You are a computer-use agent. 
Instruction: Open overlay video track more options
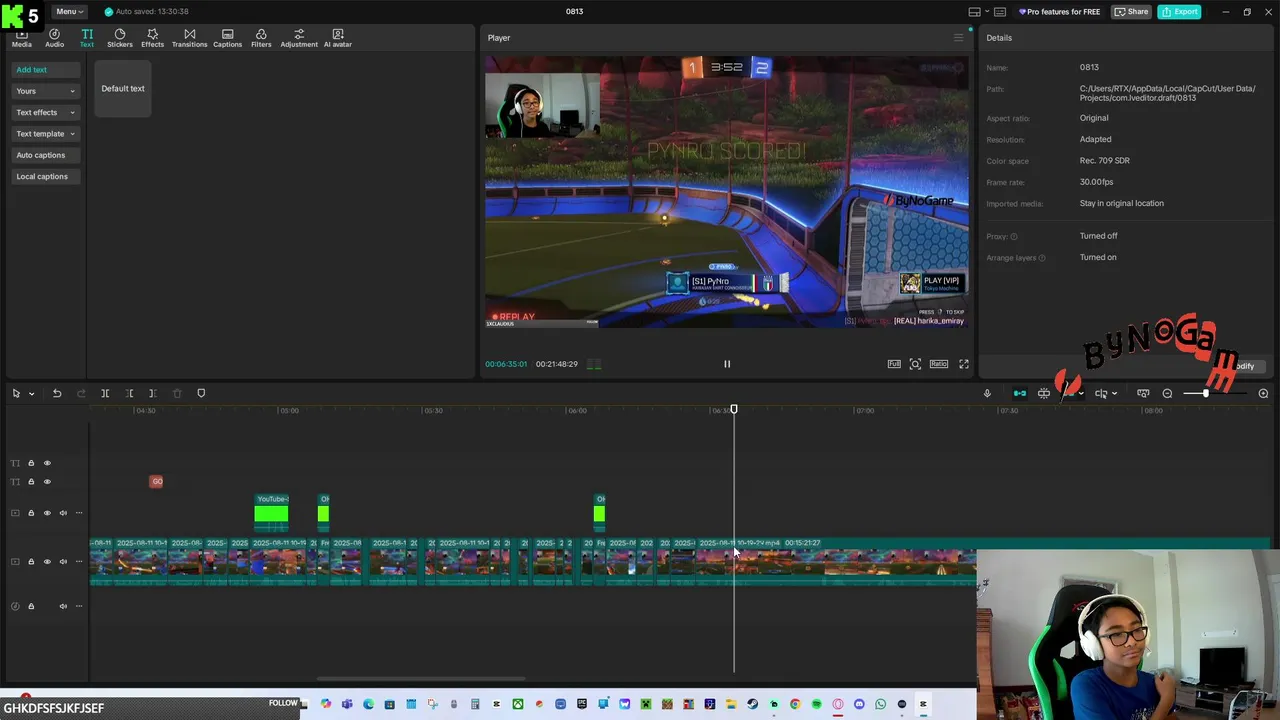(79, 513)
